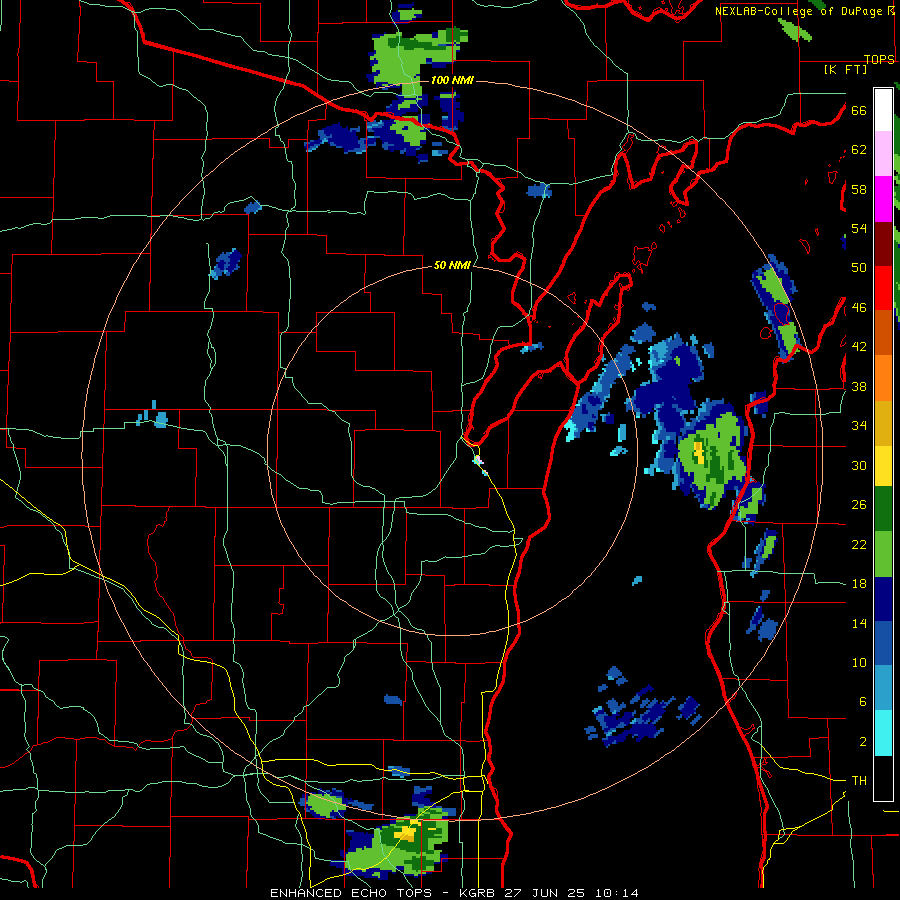Select the dark orange legend swatch
900x900 pixels.
(883, 332)
